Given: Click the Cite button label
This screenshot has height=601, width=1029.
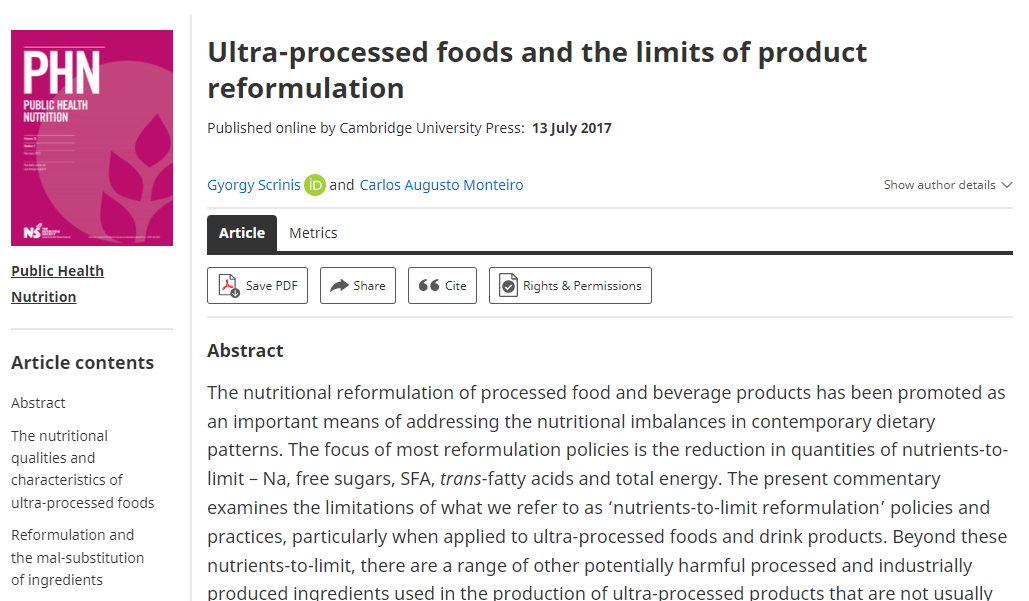Looking at the screenshot, I should (x=455, y=285).
